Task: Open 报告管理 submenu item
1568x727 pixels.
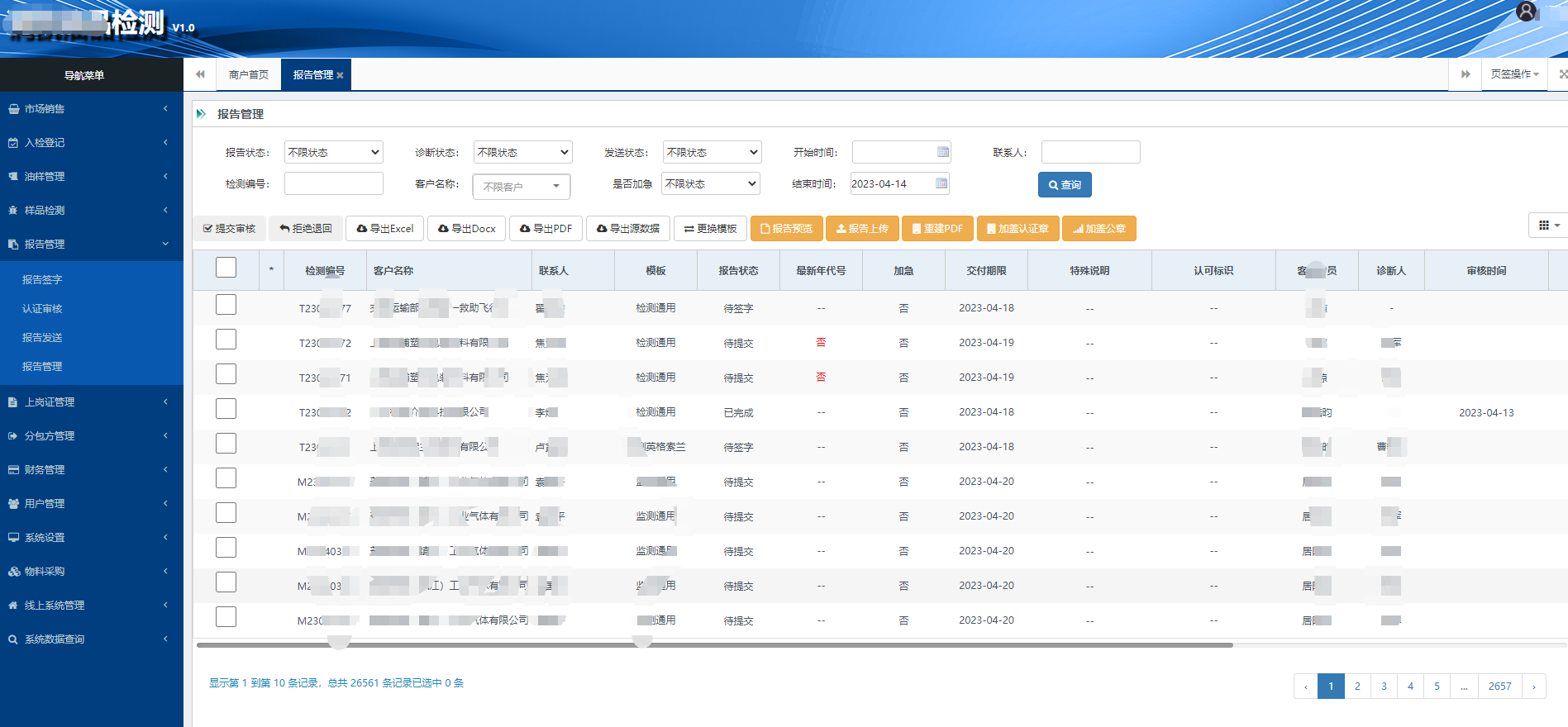Action: [x=42, y=367]
